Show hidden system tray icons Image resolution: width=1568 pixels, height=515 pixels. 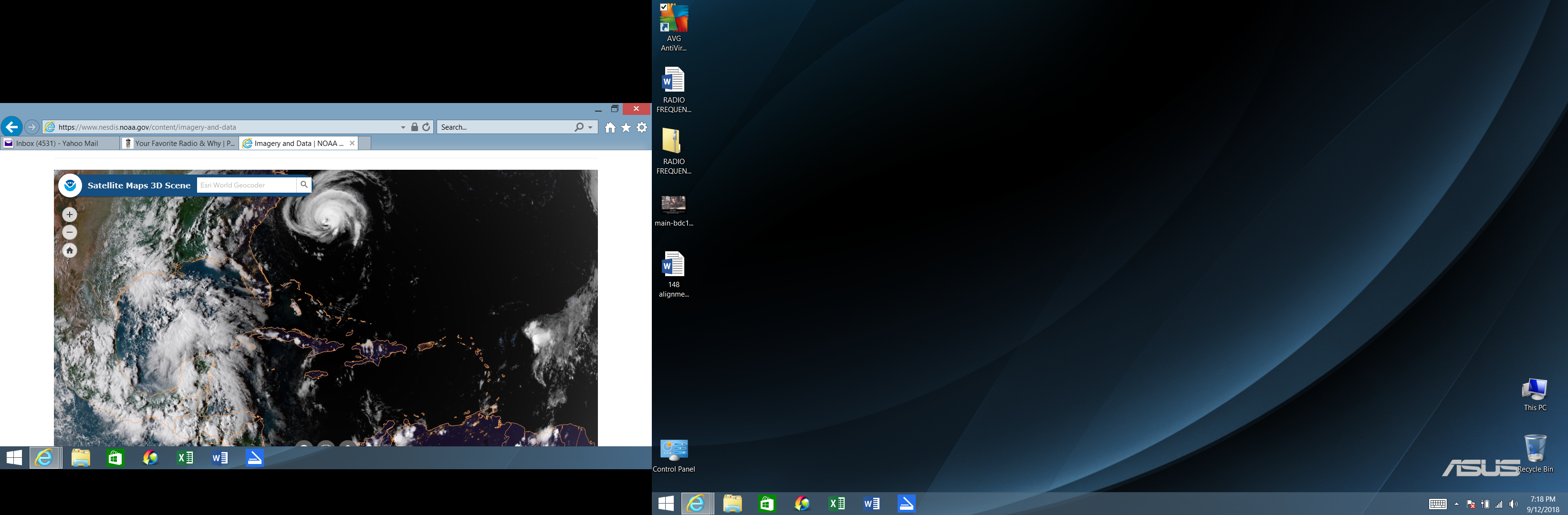(1456, 504)
